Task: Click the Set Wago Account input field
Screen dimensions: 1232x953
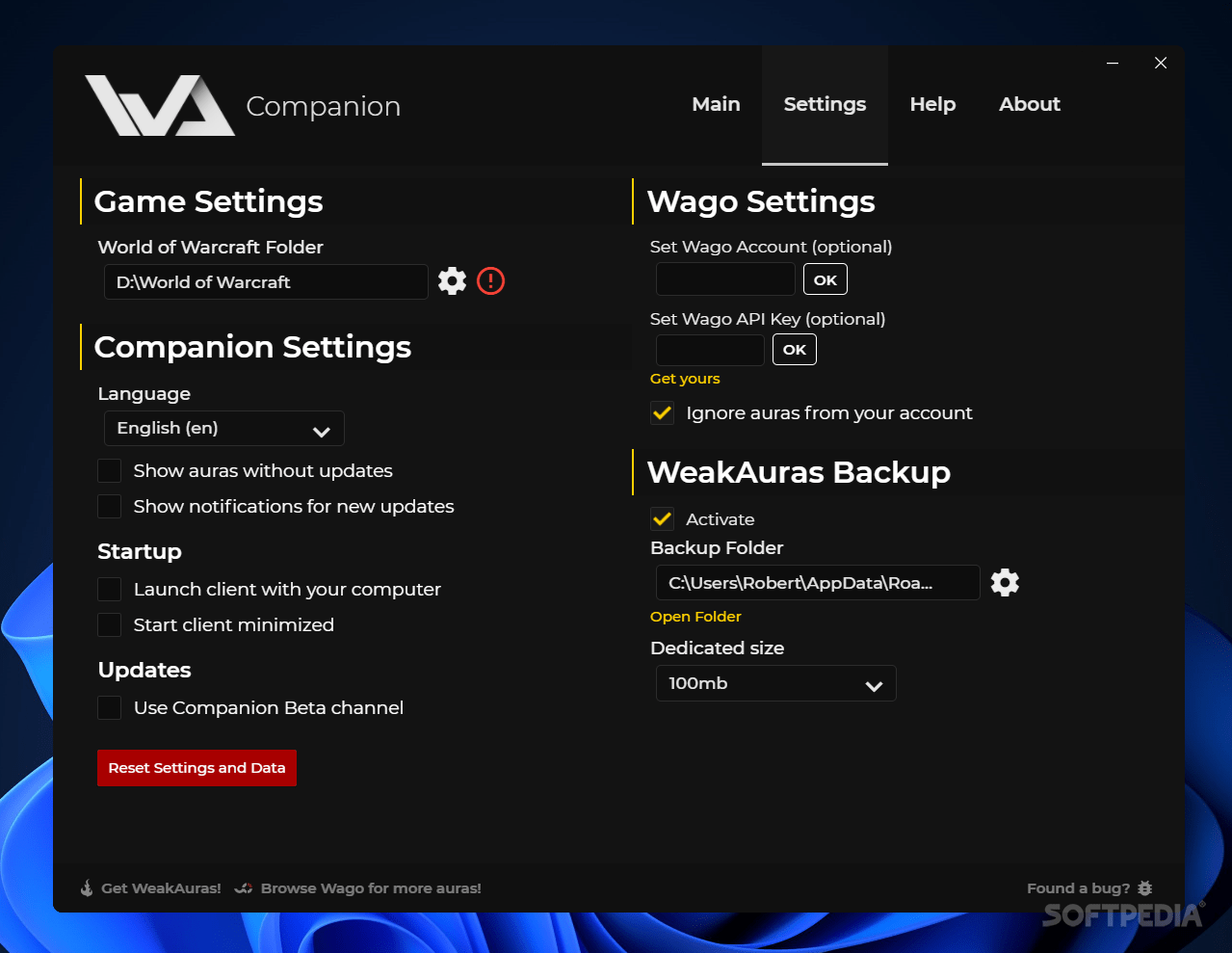Action: pyautogui.click(x=725, y=279)
